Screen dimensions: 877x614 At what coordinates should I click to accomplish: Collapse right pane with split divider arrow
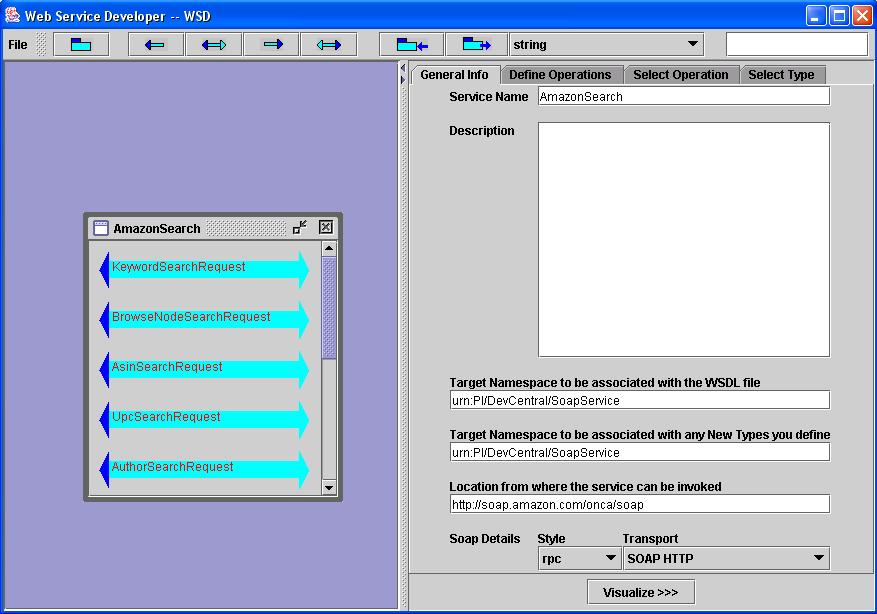click(403, 80)
